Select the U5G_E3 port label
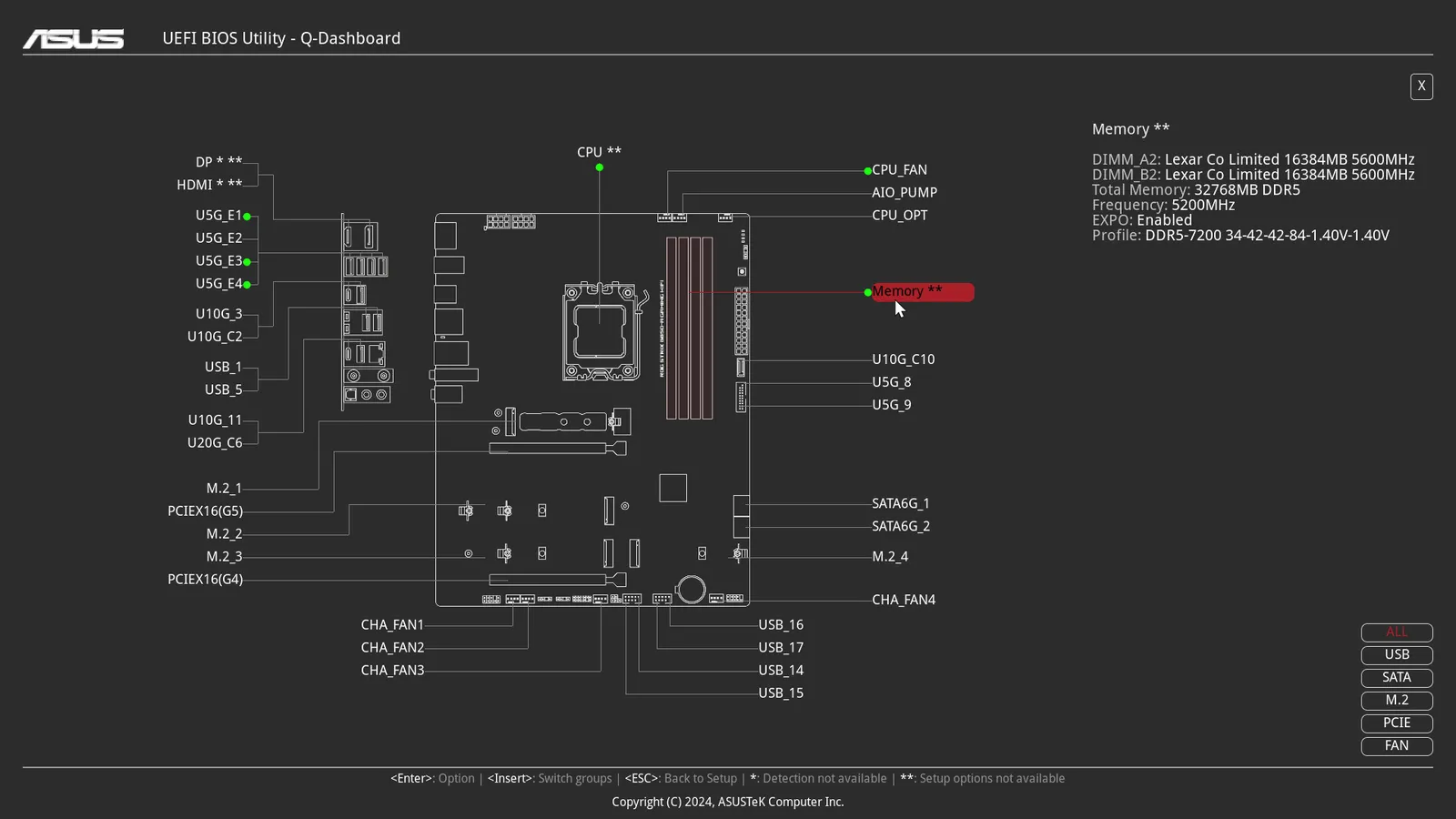 219,261
